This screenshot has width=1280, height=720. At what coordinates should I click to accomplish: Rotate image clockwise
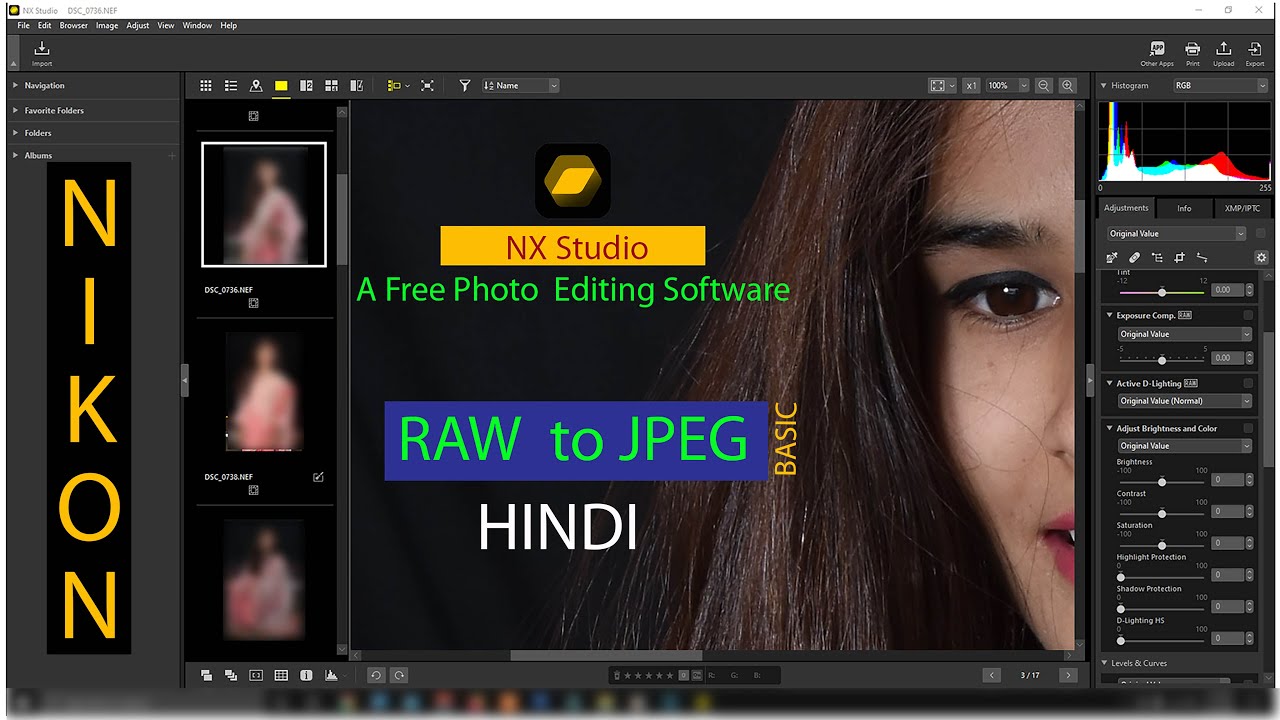399,675
